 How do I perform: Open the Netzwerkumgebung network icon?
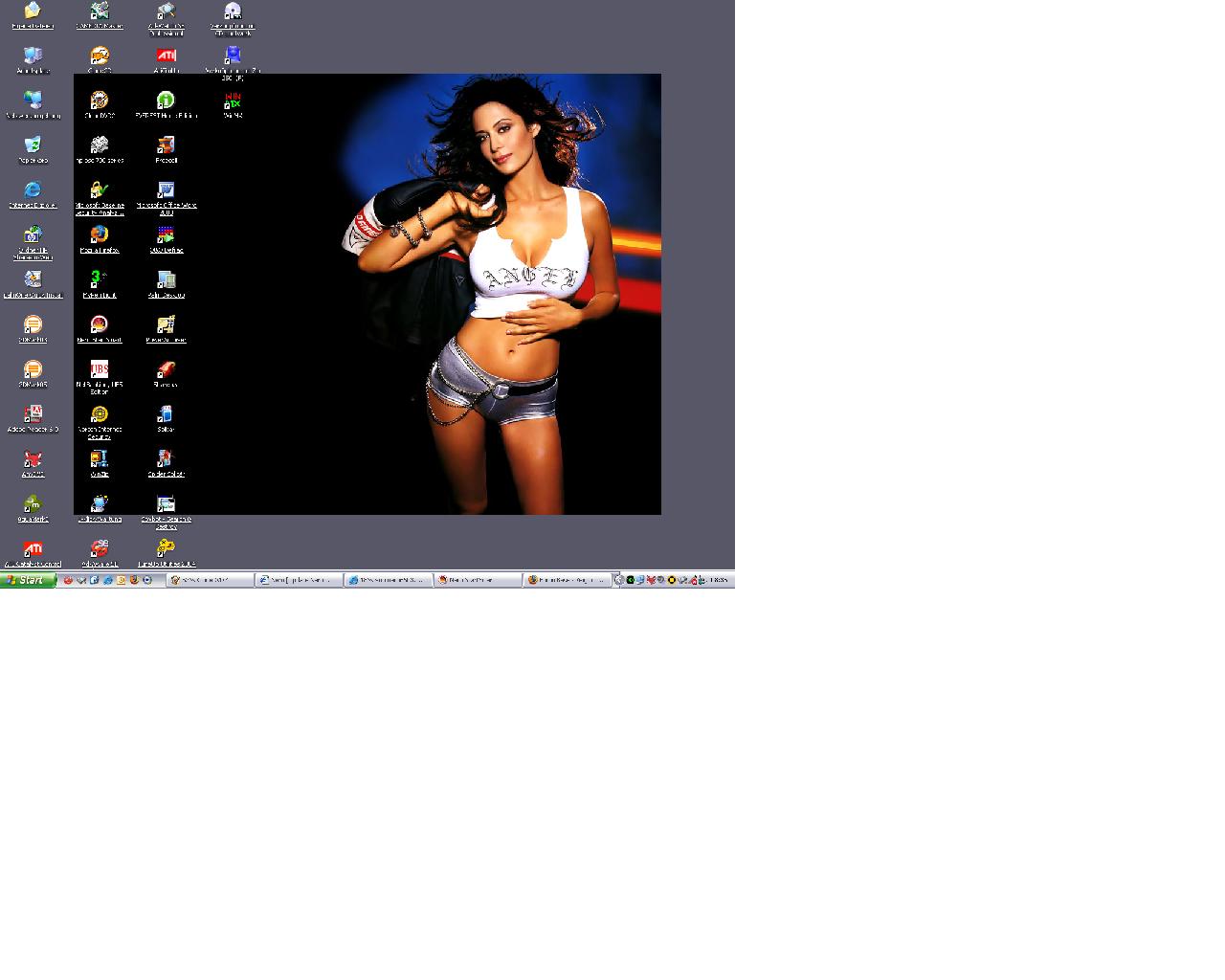(x=33, y=100)
